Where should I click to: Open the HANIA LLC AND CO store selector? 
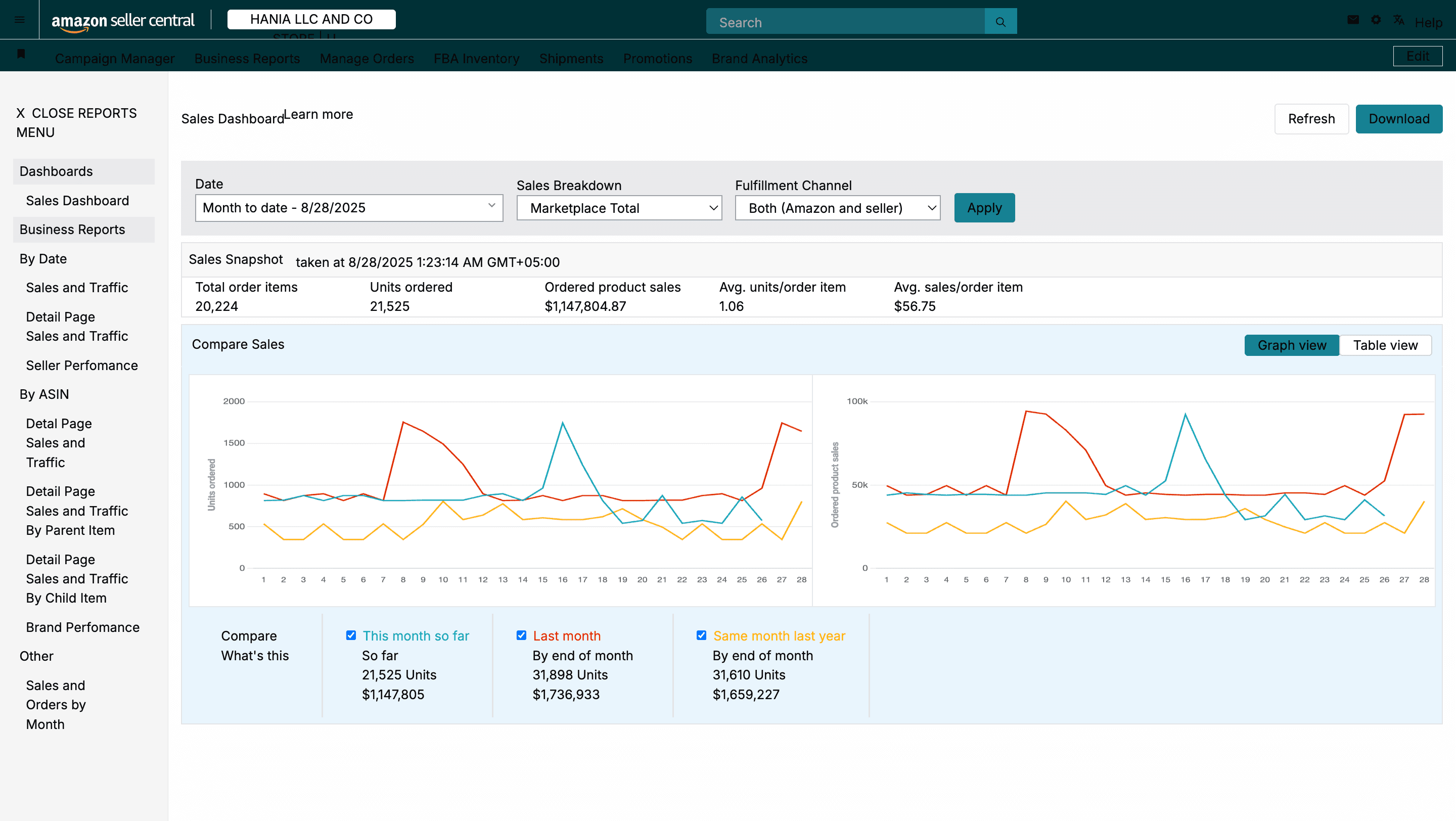(x=311, y=19)
